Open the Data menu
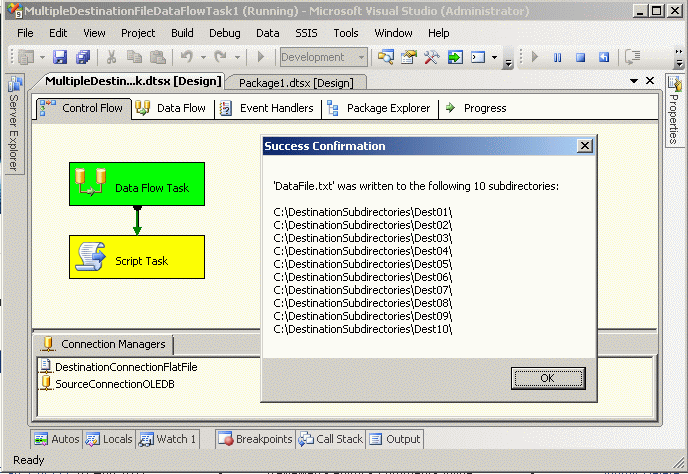The image size is (688, 474). point(268,33)
